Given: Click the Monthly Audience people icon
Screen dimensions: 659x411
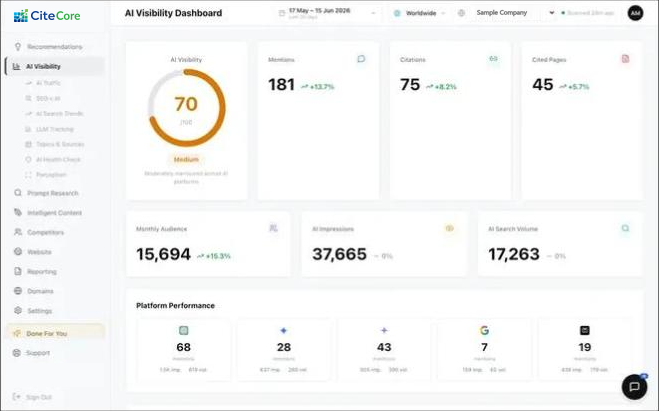Looking at the screenshot, I should pyautogui.click(x=273, y=228).
